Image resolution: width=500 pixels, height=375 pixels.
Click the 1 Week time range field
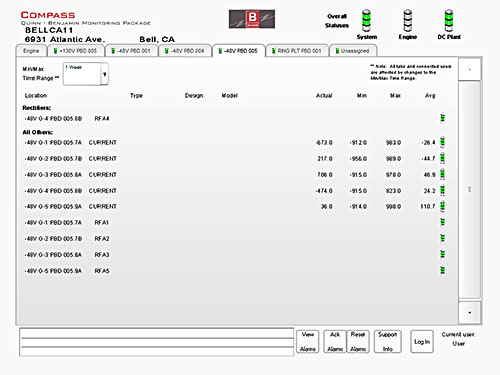82,74
